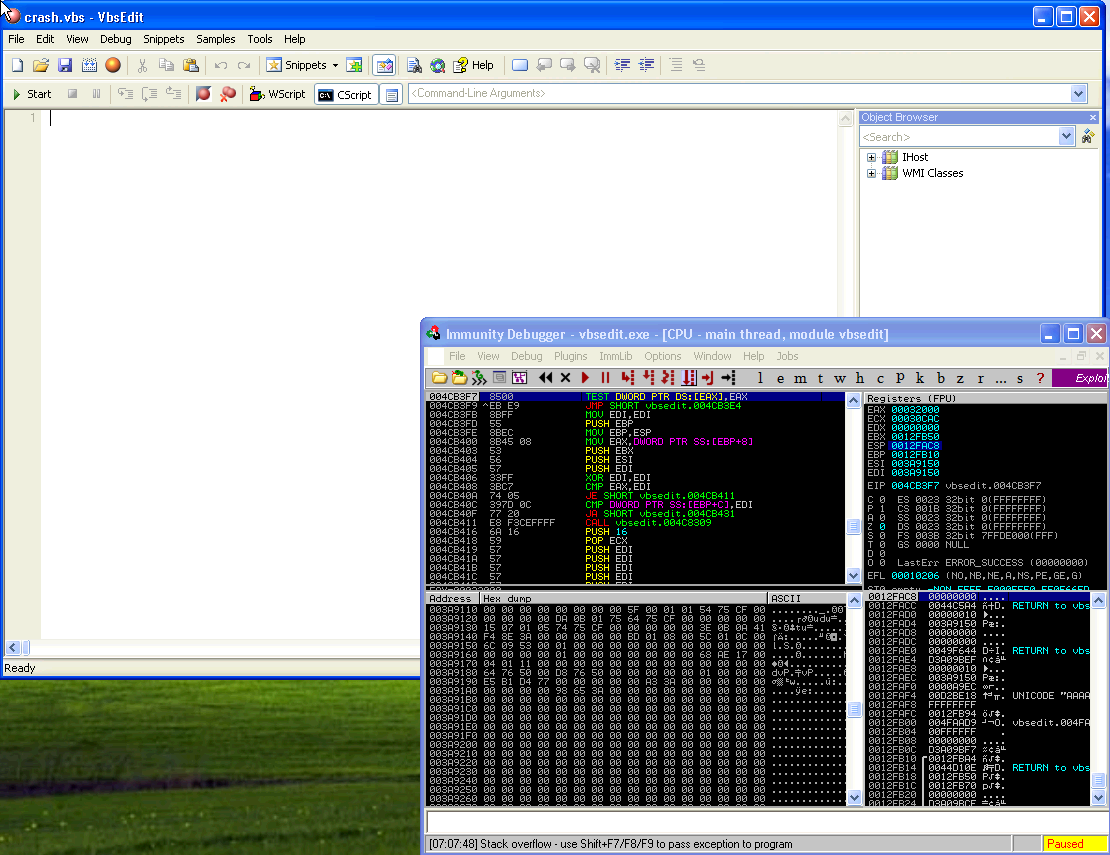This screenshot has width=1110, height=855.
Task: Click the globe search icon in VbsEdit toolbar
Action: 438,65
